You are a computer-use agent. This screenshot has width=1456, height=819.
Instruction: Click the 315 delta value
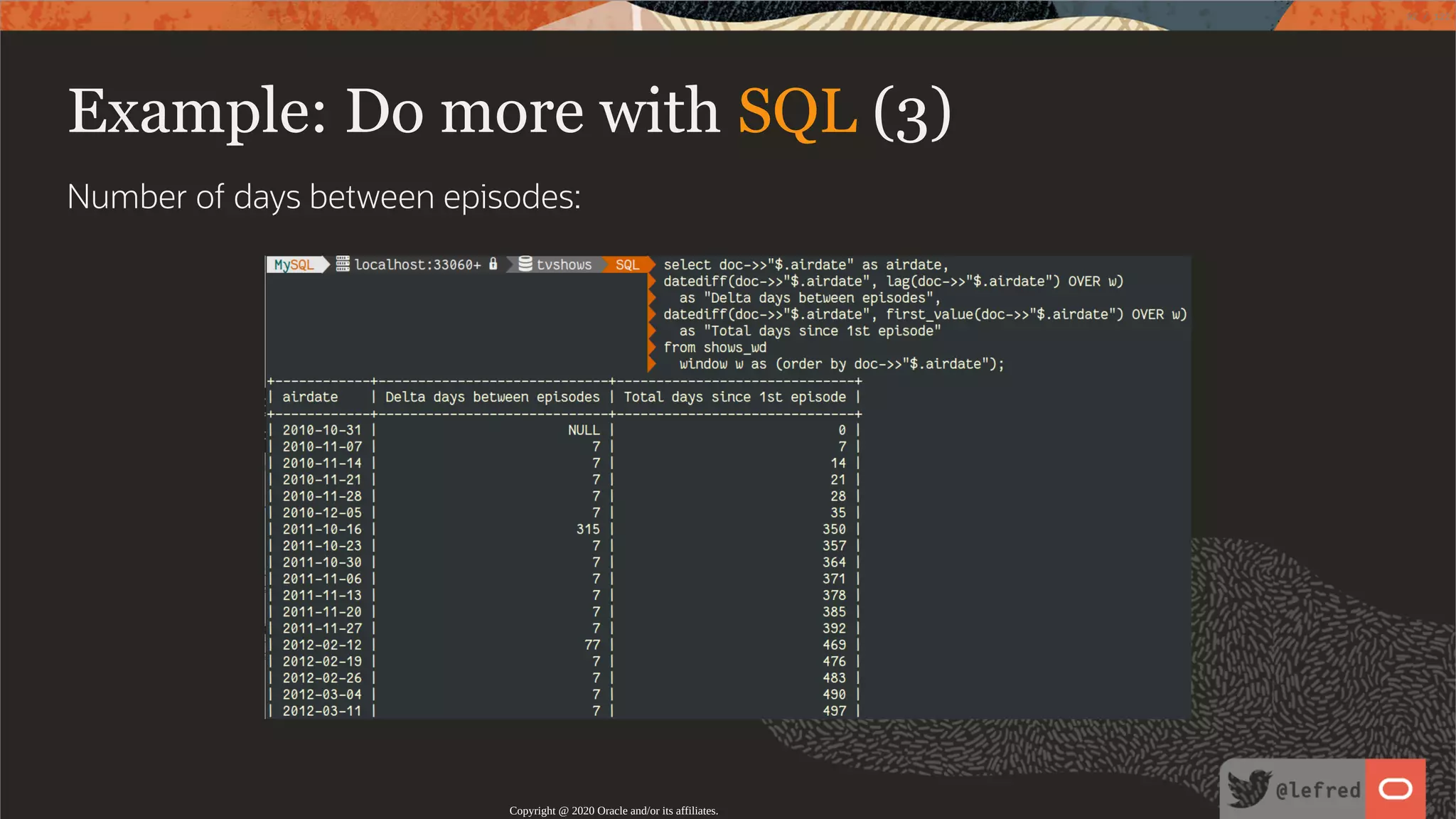[588, 529]
